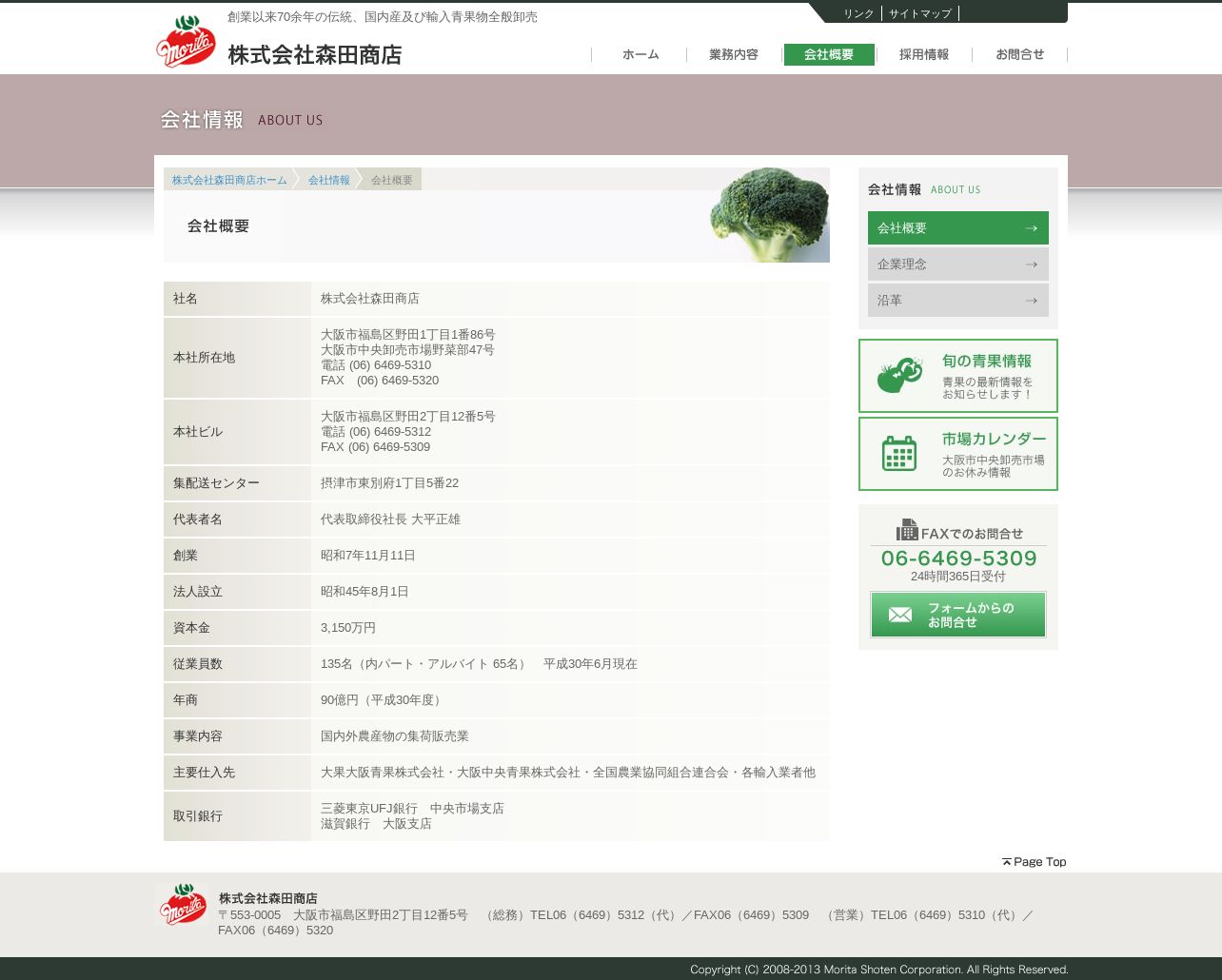Click the footer company name 株式会社森田商店
This screenshot has height=980, width=1222.
[268, 898]
